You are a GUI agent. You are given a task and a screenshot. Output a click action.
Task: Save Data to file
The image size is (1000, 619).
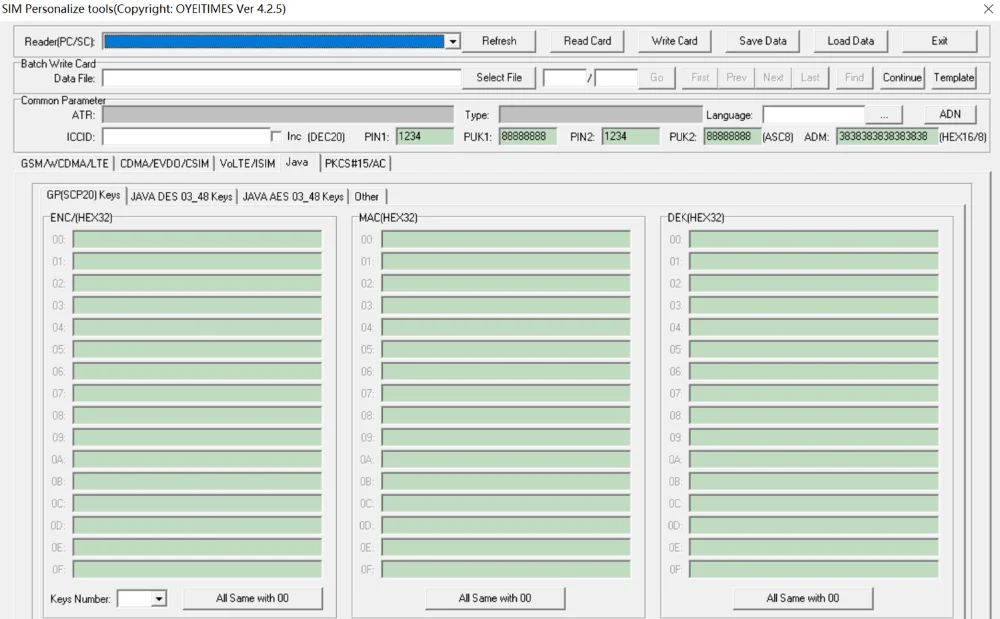[762, 41]
